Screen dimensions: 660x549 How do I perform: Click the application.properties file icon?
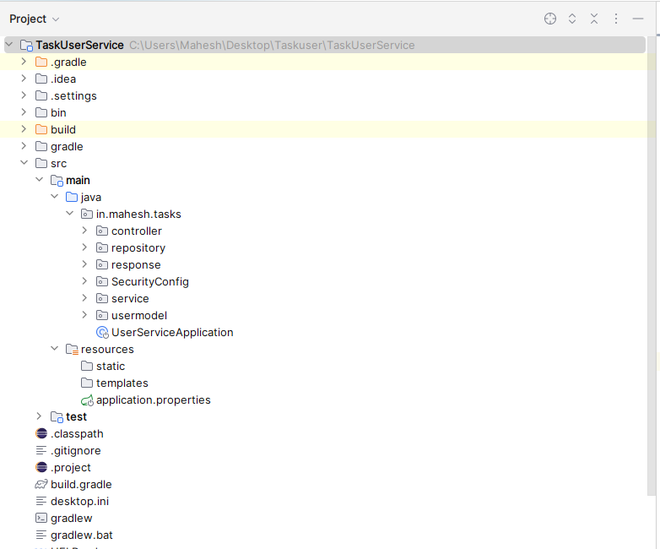87,400
